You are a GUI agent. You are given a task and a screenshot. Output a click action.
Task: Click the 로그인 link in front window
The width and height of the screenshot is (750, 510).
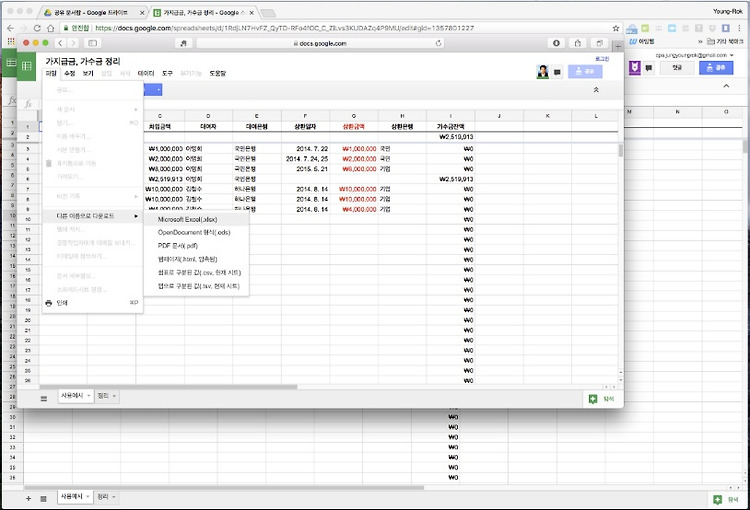coord(602,59)
